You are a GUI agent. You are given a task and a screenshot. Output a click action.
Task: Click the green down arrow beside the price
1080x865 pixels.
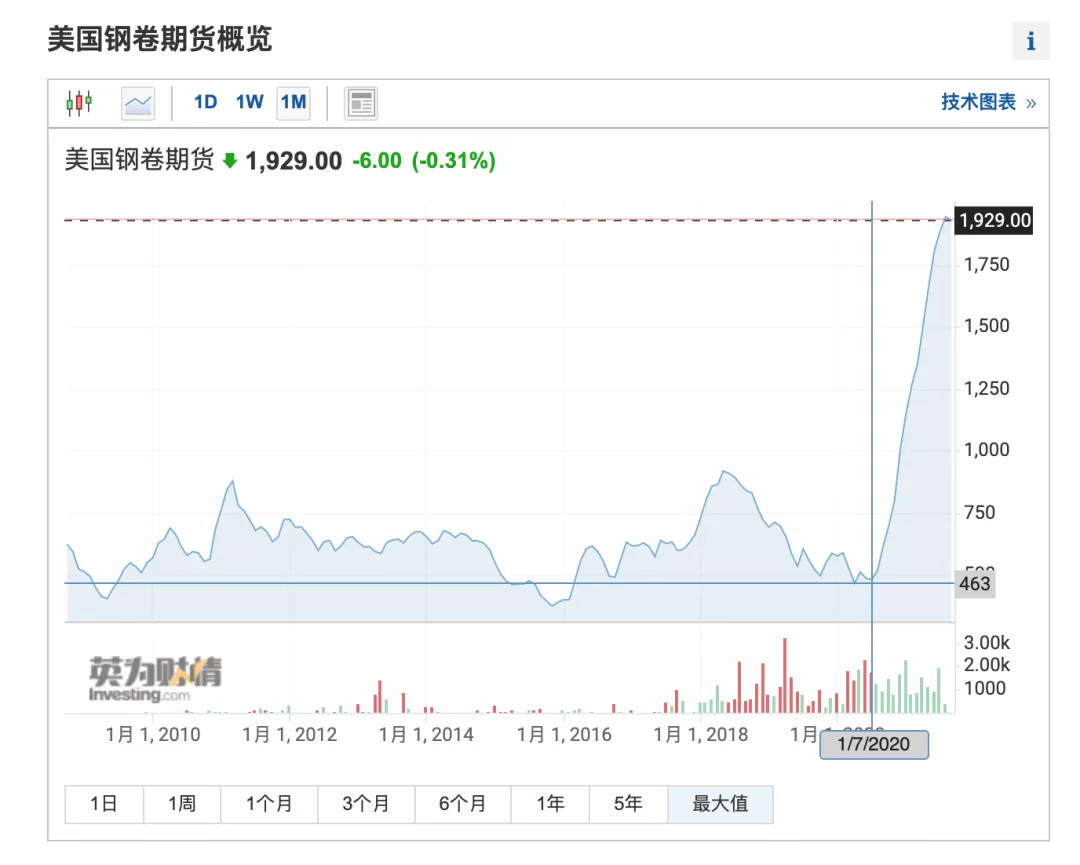click(230, 160)
